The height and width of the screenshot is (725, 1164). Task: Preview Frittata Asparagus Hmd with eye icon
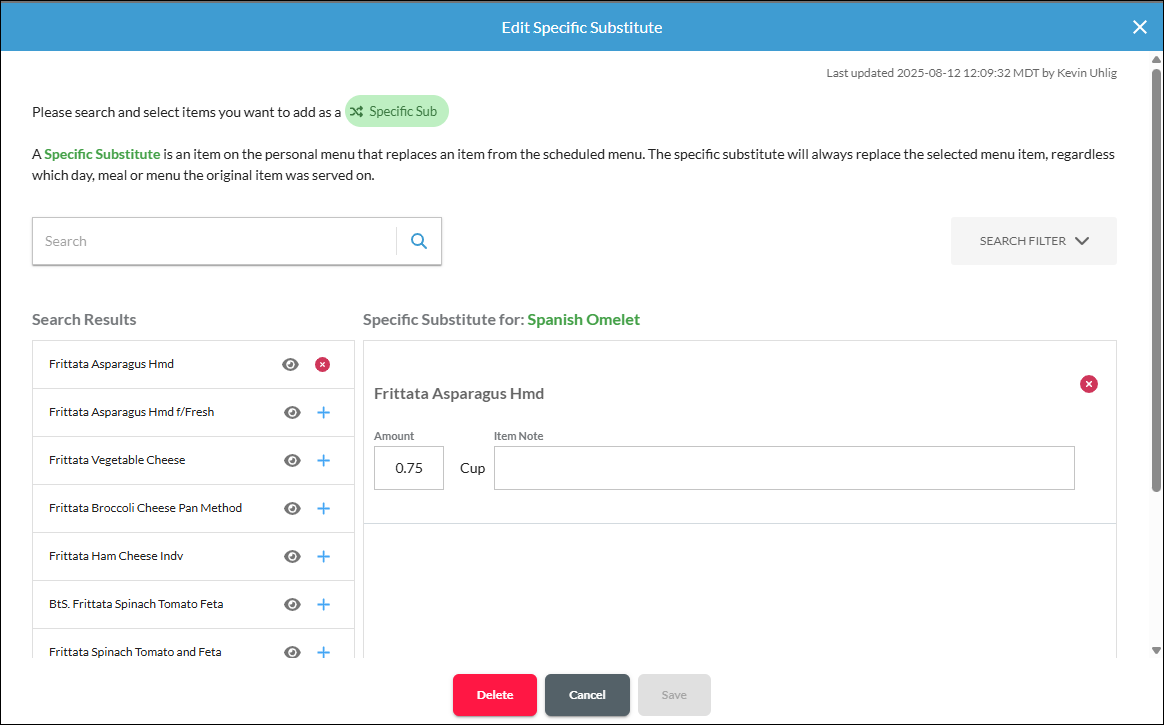click(x=290, y=364)
